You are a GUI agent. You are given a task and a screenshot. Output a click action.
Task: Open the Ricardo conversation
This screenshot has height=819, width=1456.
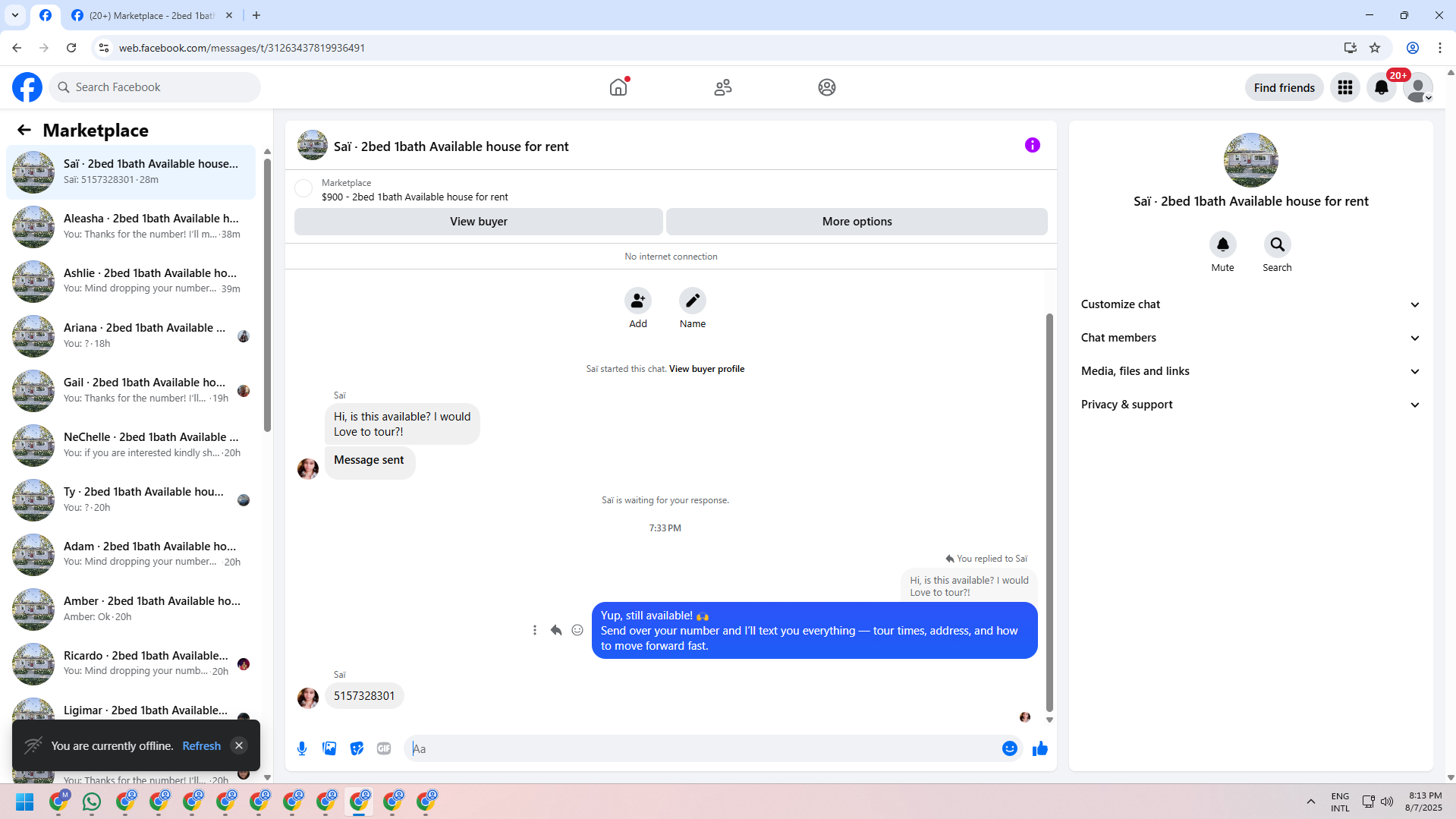tap(131, 664)
